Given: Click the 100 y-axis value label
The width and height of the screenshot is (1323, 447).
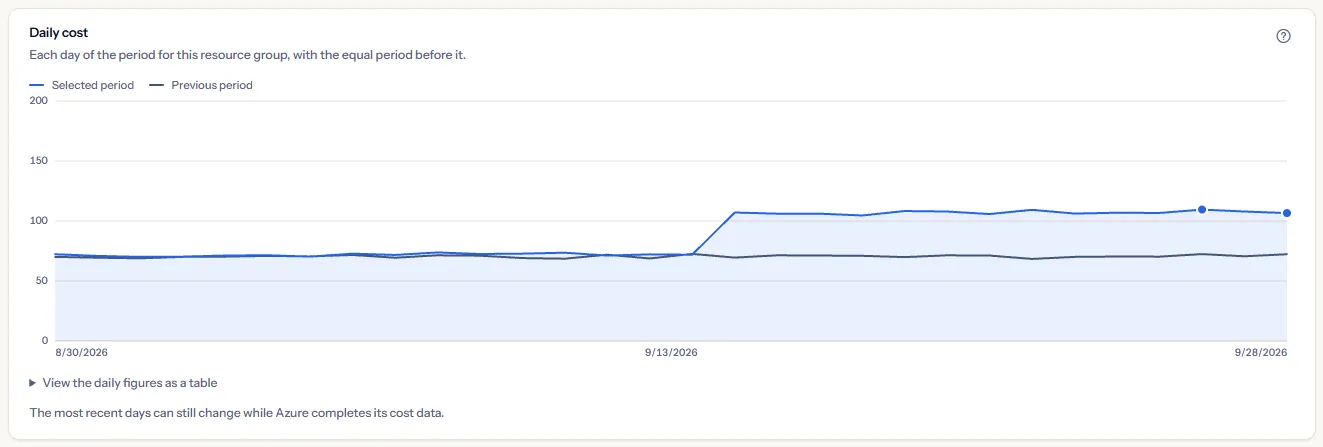Looking at the screenshot, I should pos(39,220).
